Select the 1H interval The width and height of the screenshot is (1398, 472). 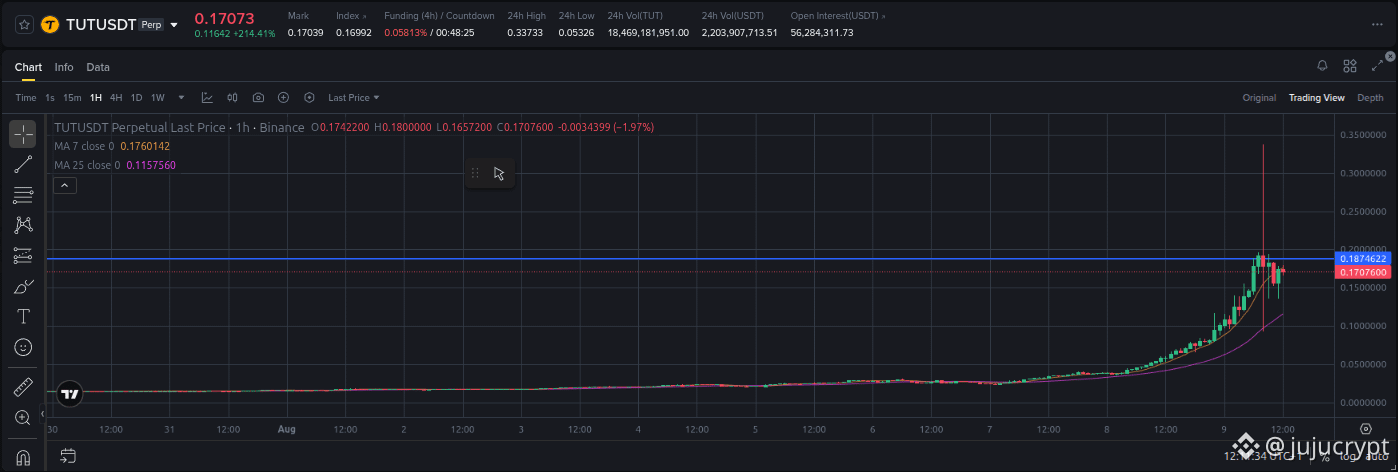coord(96,97)
